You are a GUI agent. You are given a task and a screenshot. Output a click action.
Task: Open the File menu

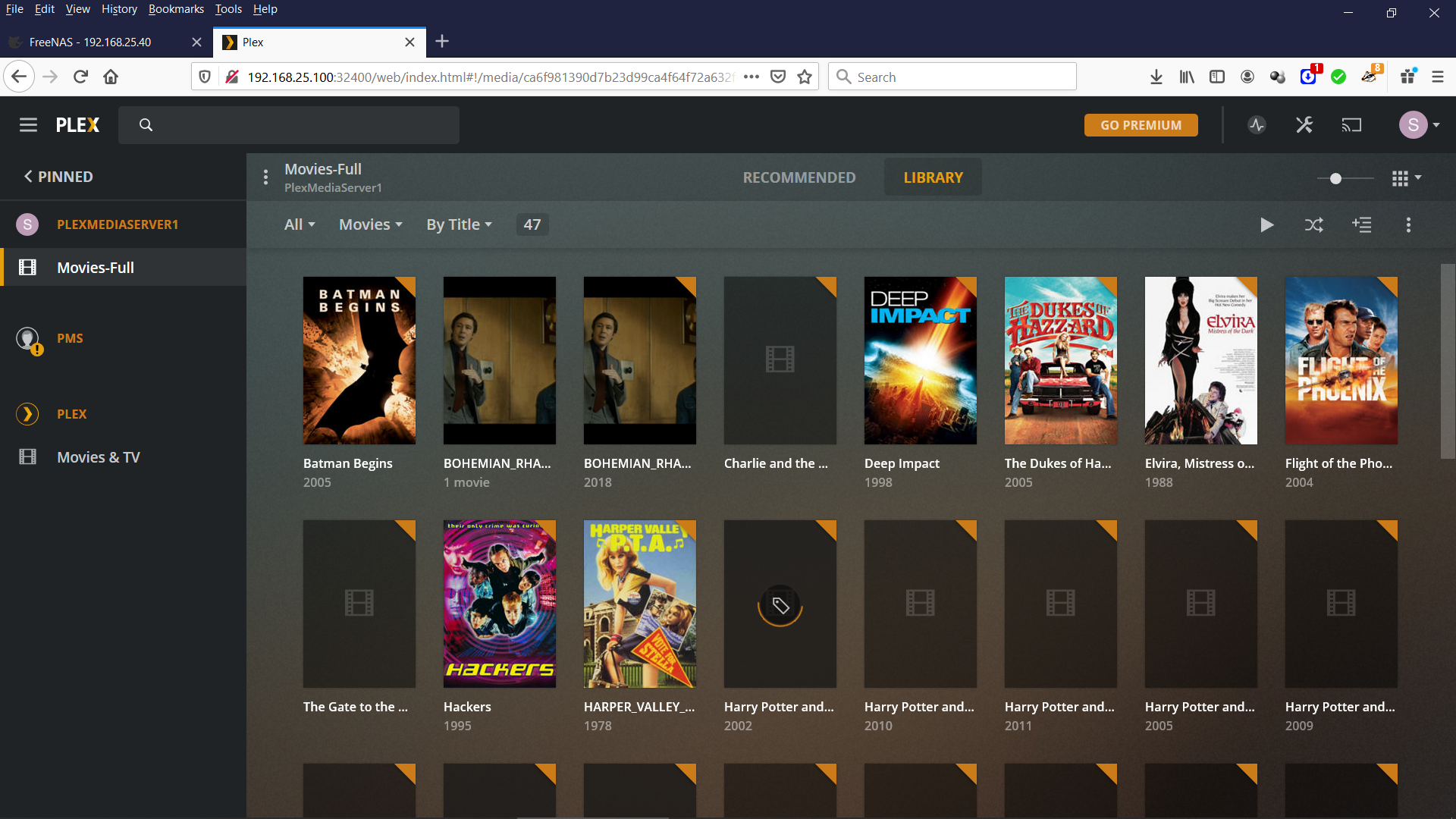point(14,9)
